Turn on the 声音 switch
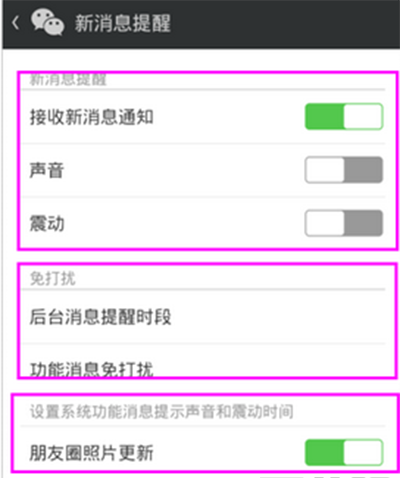 344,170
